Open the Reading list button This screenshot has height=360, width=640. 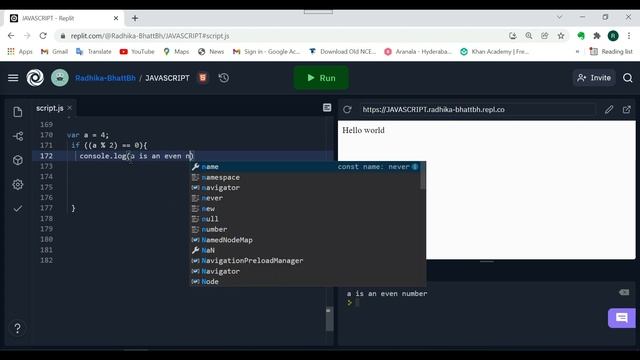[x=611, y=51]
